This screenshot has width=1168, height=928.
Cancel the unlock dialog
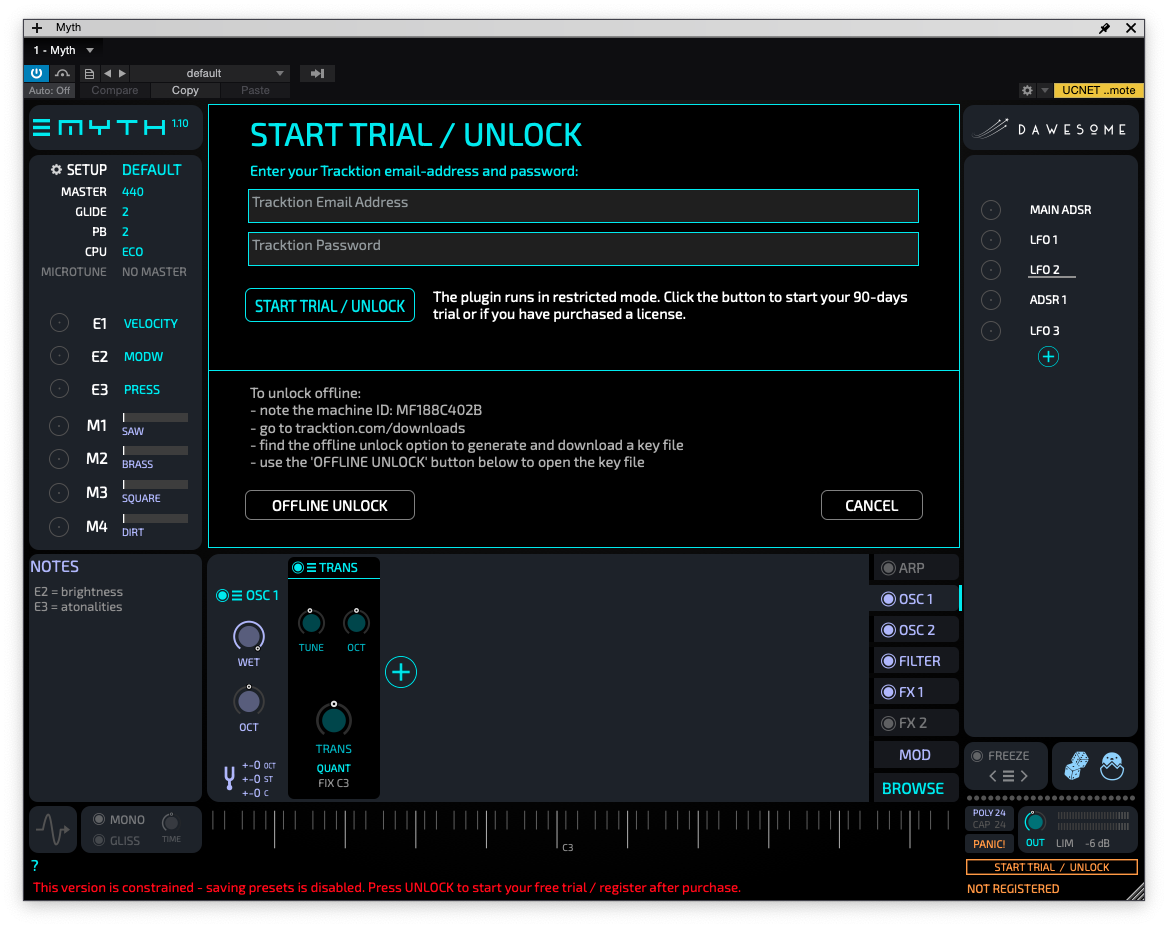[x=872, y=505]
